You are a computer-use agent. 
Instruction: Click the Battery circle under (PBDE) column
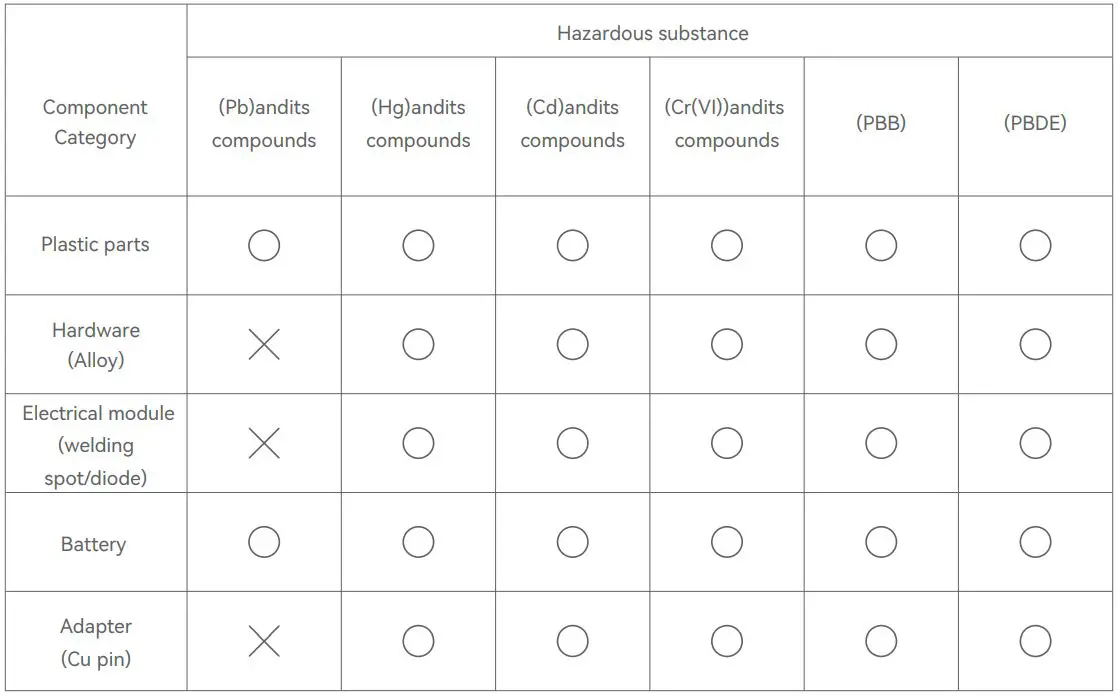pos(1035,542)
